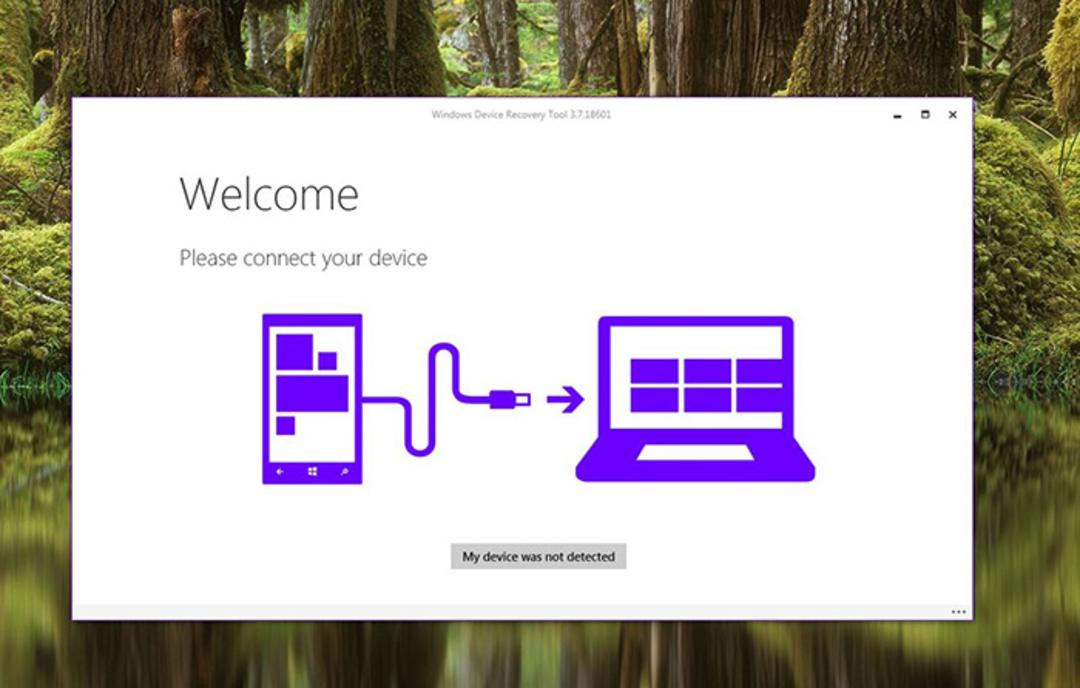The image size is (1080, 688).
Task: Click the gray status strip at the window bottom
Action: click(x=522, y=612)
